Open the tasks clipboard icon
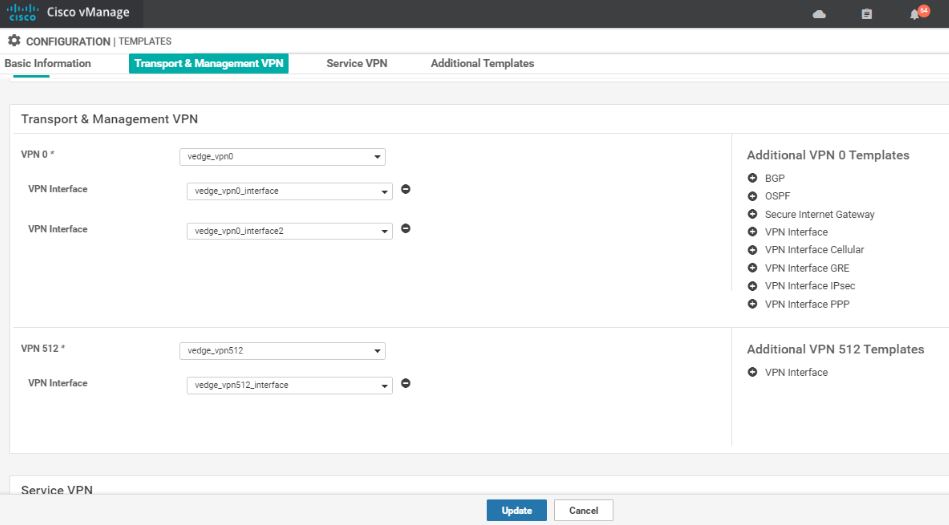949x525 pixels. (867, 14)
